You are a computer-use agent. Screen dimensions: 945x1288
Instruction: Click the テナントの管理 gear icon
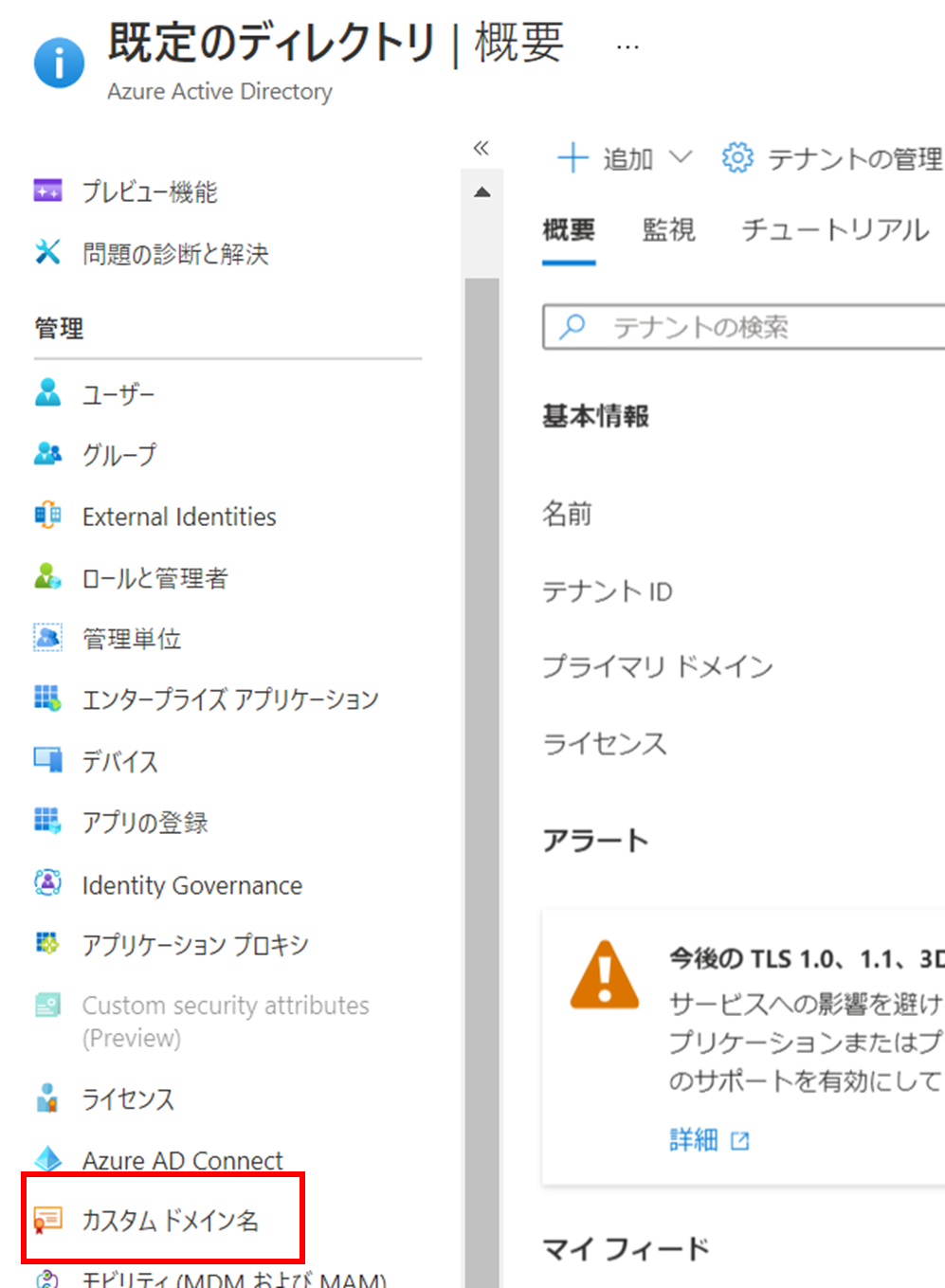click(737, 157)
